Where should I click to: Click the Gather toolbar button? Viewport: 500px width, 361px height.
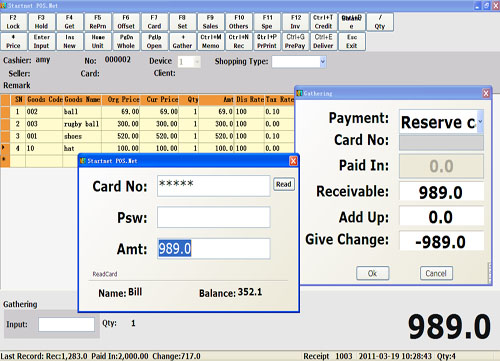[182, 41]
